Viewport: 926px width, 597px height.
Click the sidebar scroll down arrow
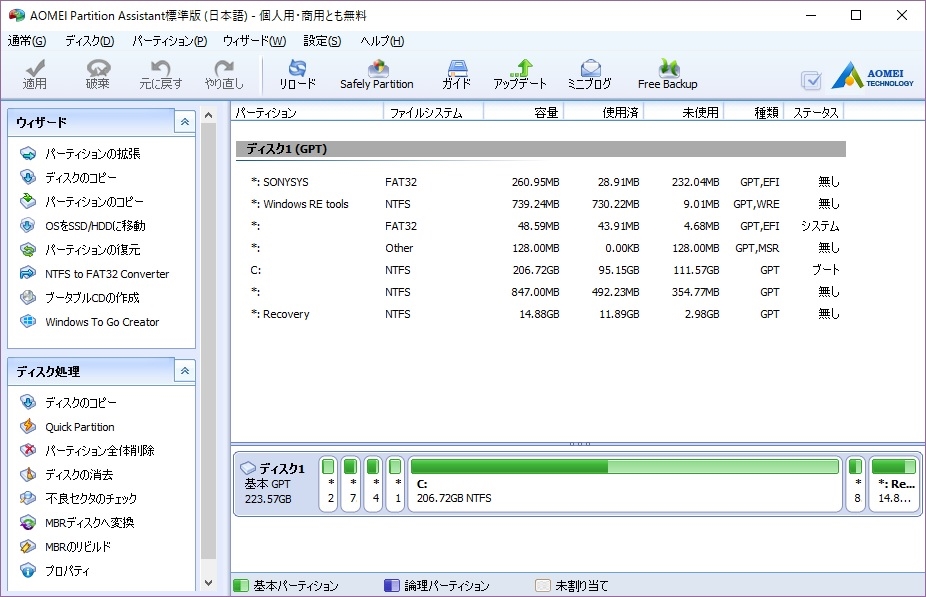208,583
